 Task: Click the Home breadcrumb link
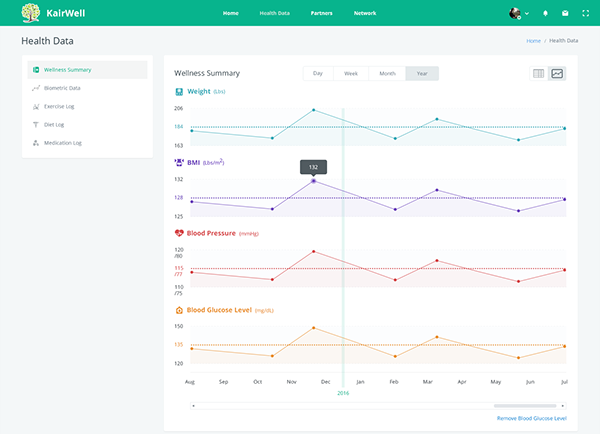coord(533,41)
